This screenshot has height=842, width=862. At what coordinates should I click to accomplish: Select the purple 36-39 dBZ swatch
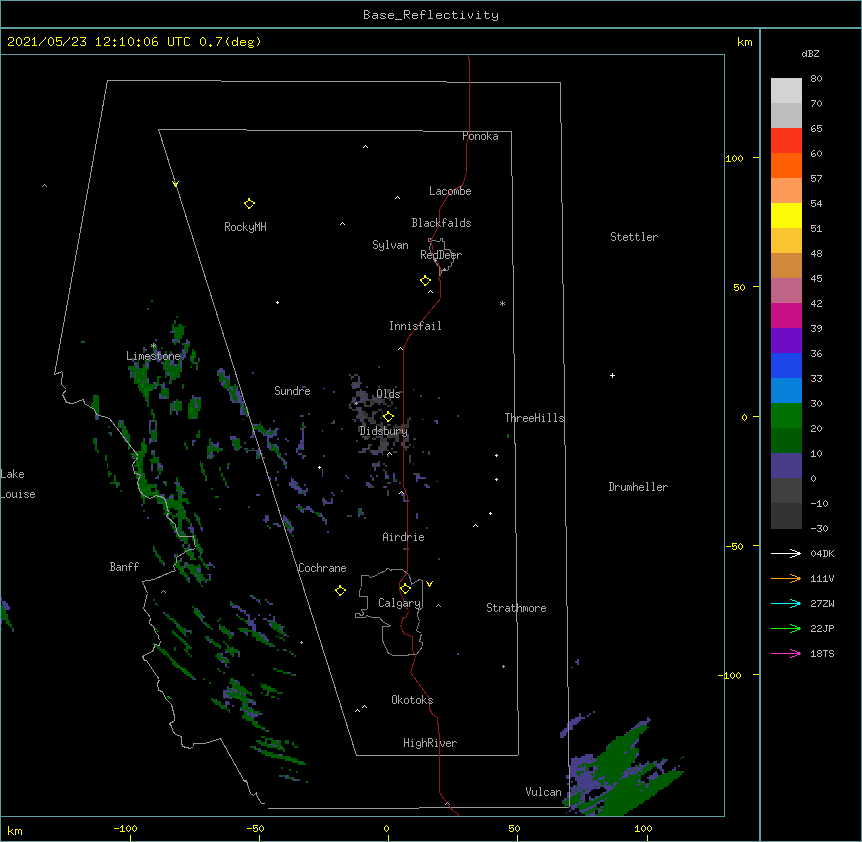pos(786,341)
